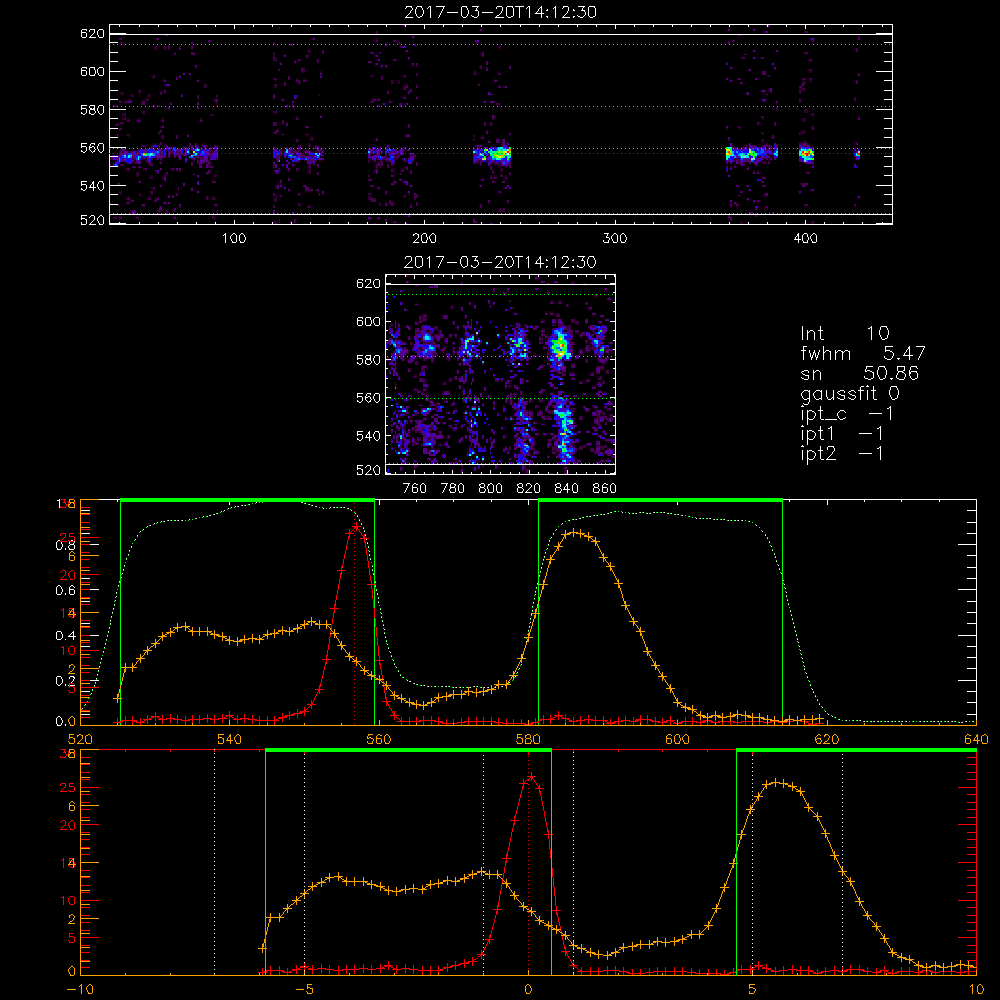
Task: Click the 0.8 white y-axis label in third plot
Action: [66, 546]
